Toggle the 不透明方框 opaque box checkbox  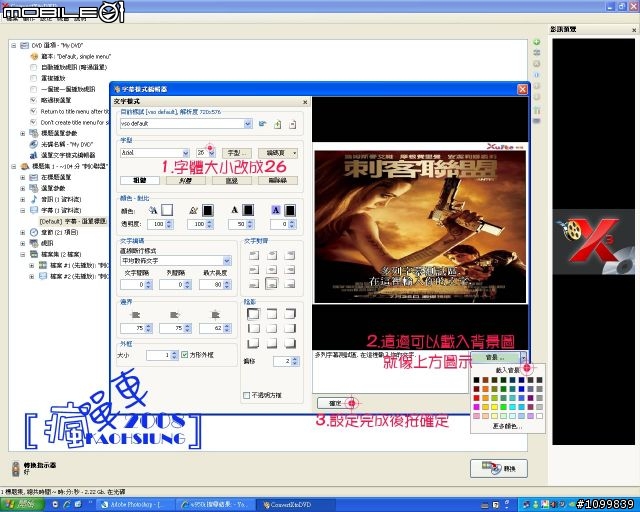[246, 395]
